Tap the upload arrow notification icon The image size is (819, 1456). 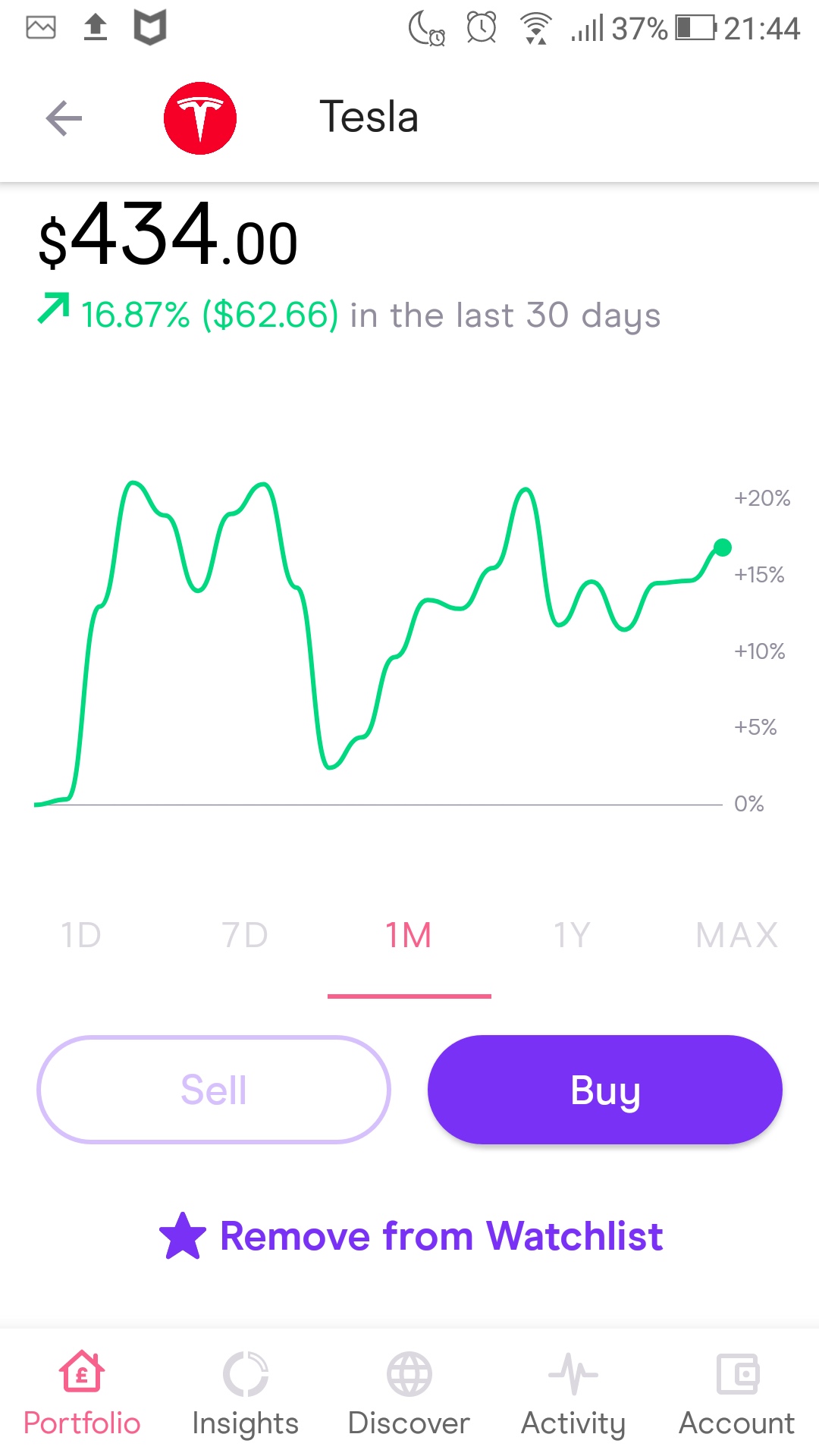95,28
